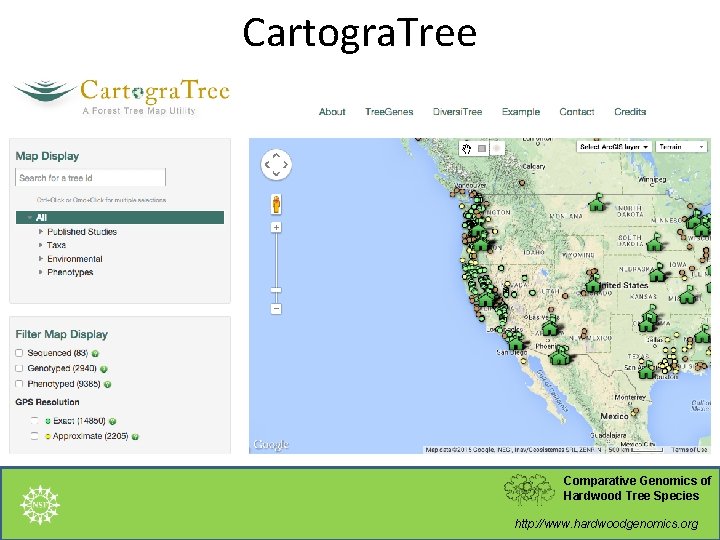This screenshot has width=720, height=540.
Task: Click the green house marker near San Diego
Action: click(516, 341)
